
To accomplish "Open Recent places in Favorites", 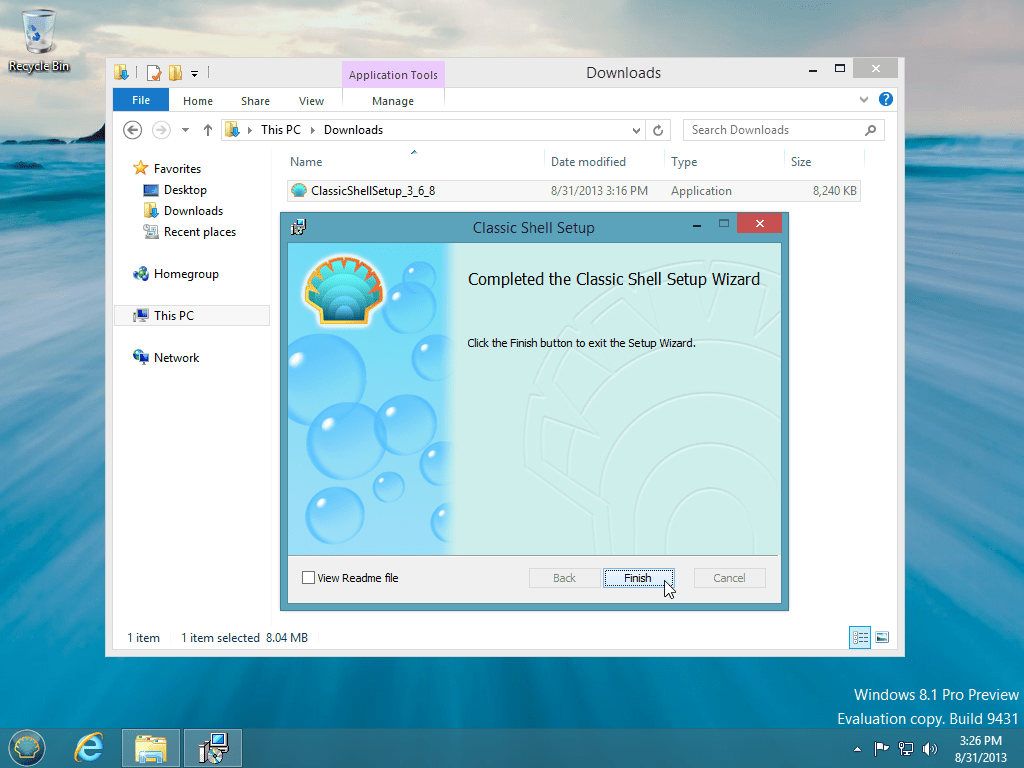I will [x=200, y=232].
